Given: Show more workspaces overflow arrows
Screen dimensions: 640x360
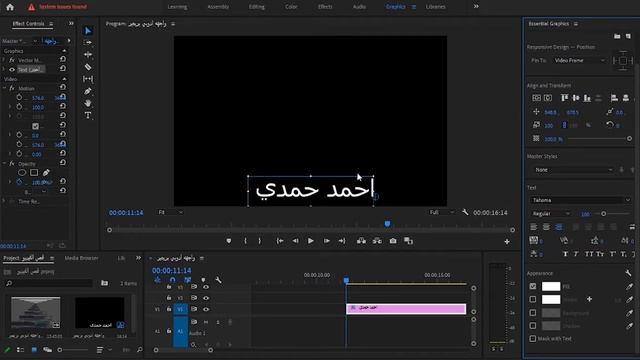Looking at the screenshot, I should tap(476, 7).
